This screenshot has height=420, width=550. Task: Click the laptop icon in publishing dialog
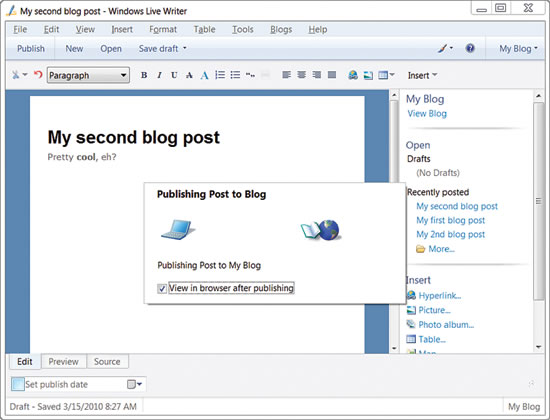(x=177, y=230)
